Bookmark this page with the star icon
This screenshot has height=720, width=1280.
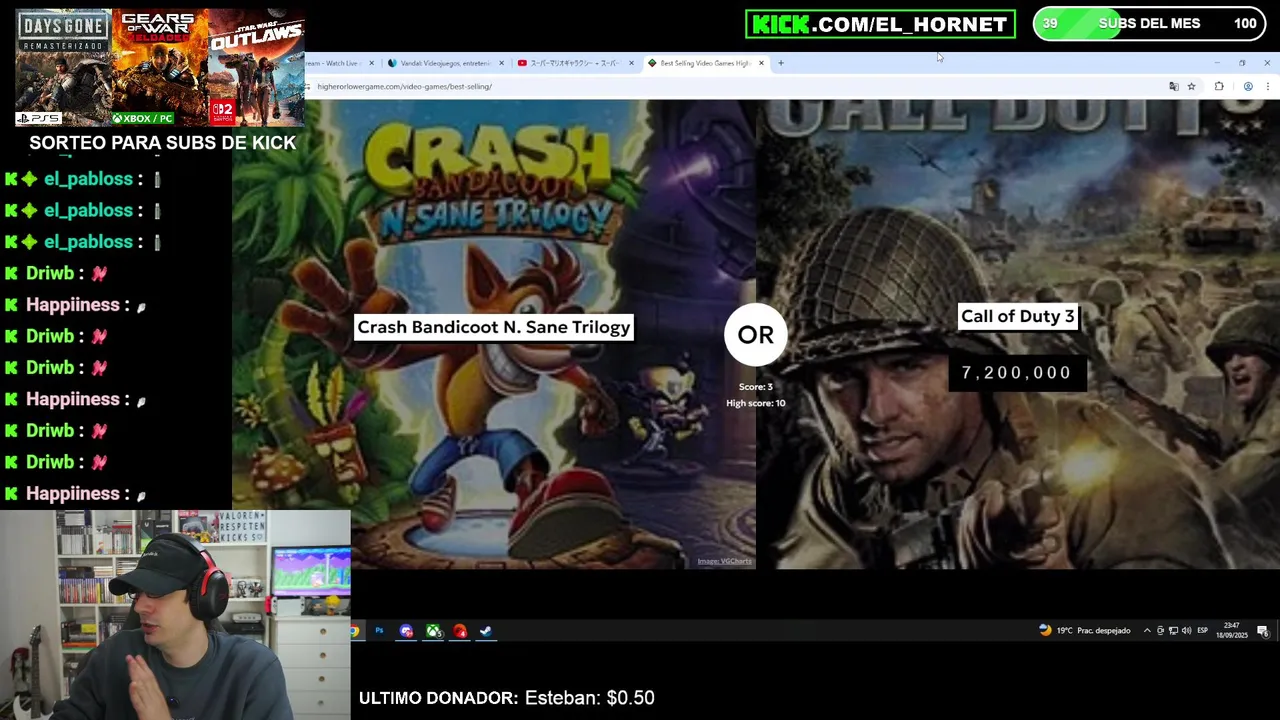(x=1191, y=86)
